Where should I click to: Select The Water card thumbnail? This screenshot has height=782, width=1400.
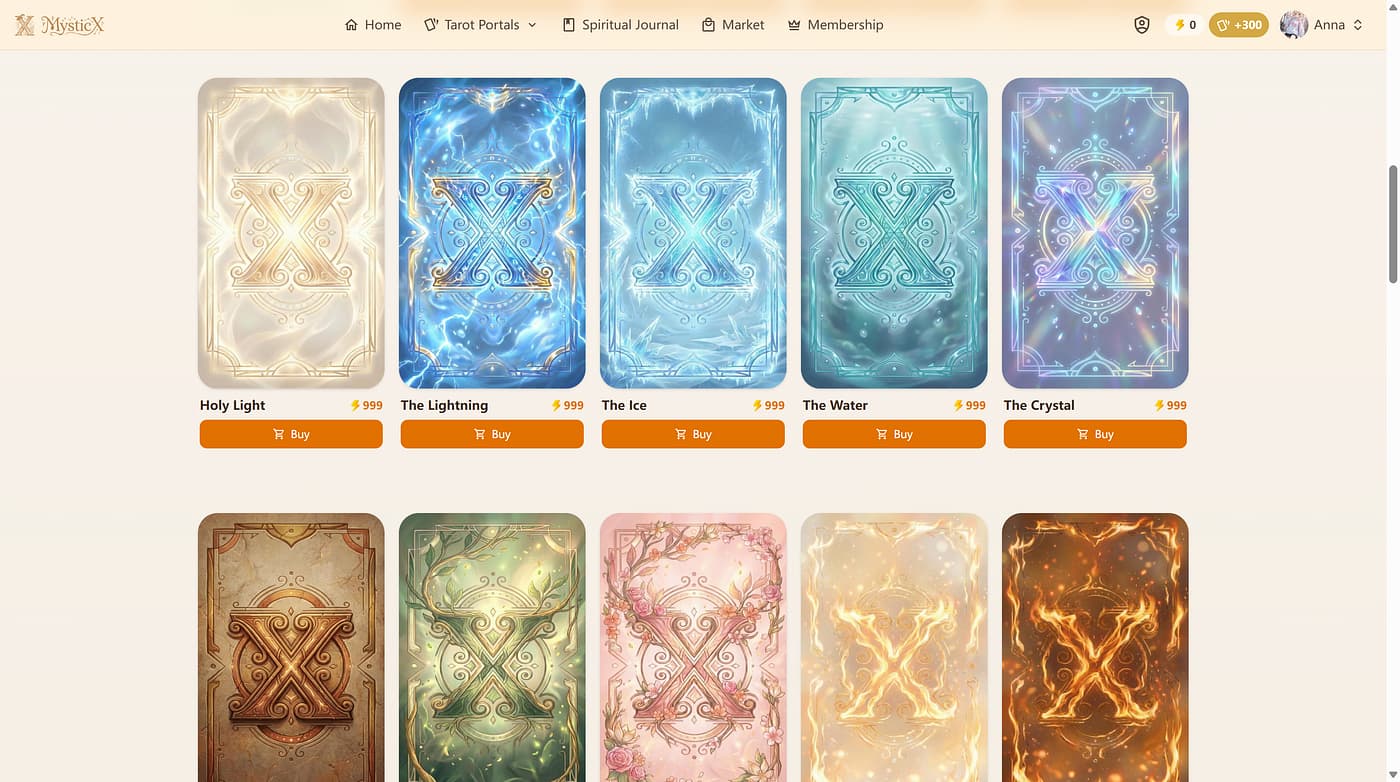click(894, 233)
